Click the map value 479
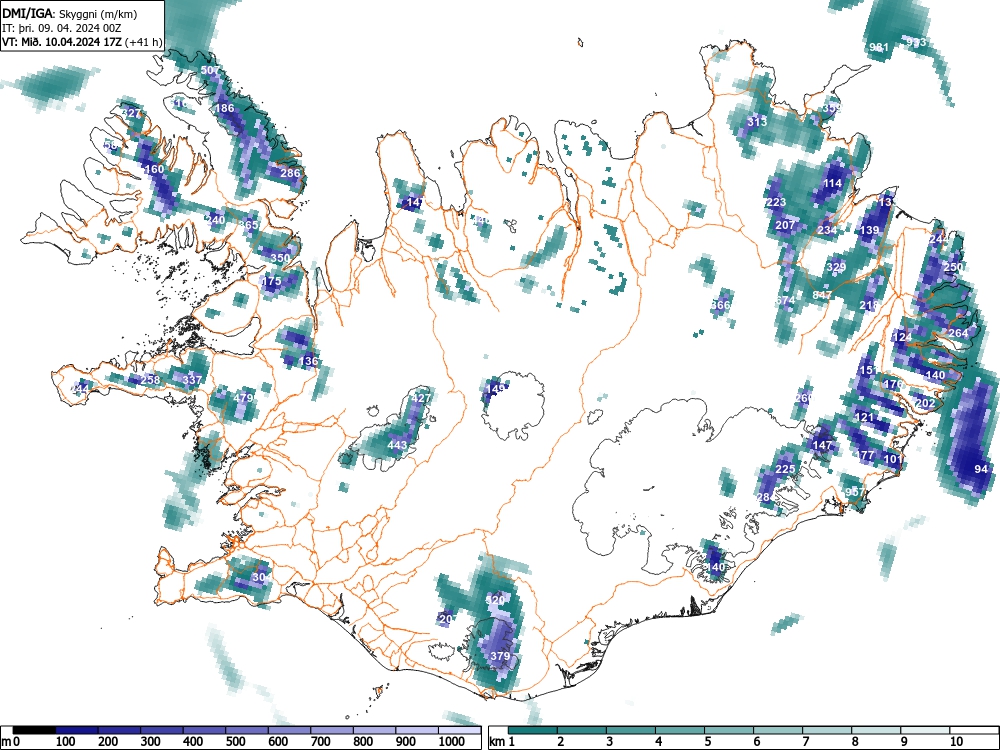The image size is (1000, 750). [244, 398]
